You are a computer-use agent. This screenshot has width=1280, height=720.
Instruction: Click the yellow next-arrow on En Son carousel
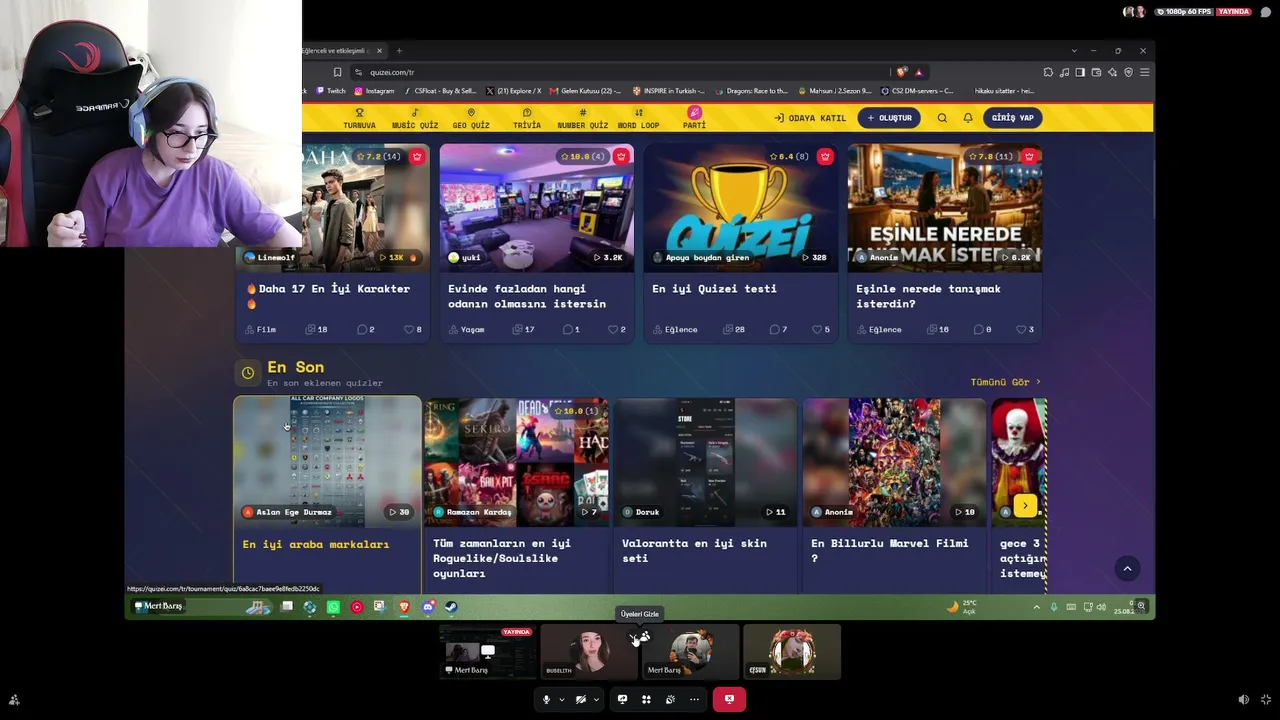(x=1025, y=506)
